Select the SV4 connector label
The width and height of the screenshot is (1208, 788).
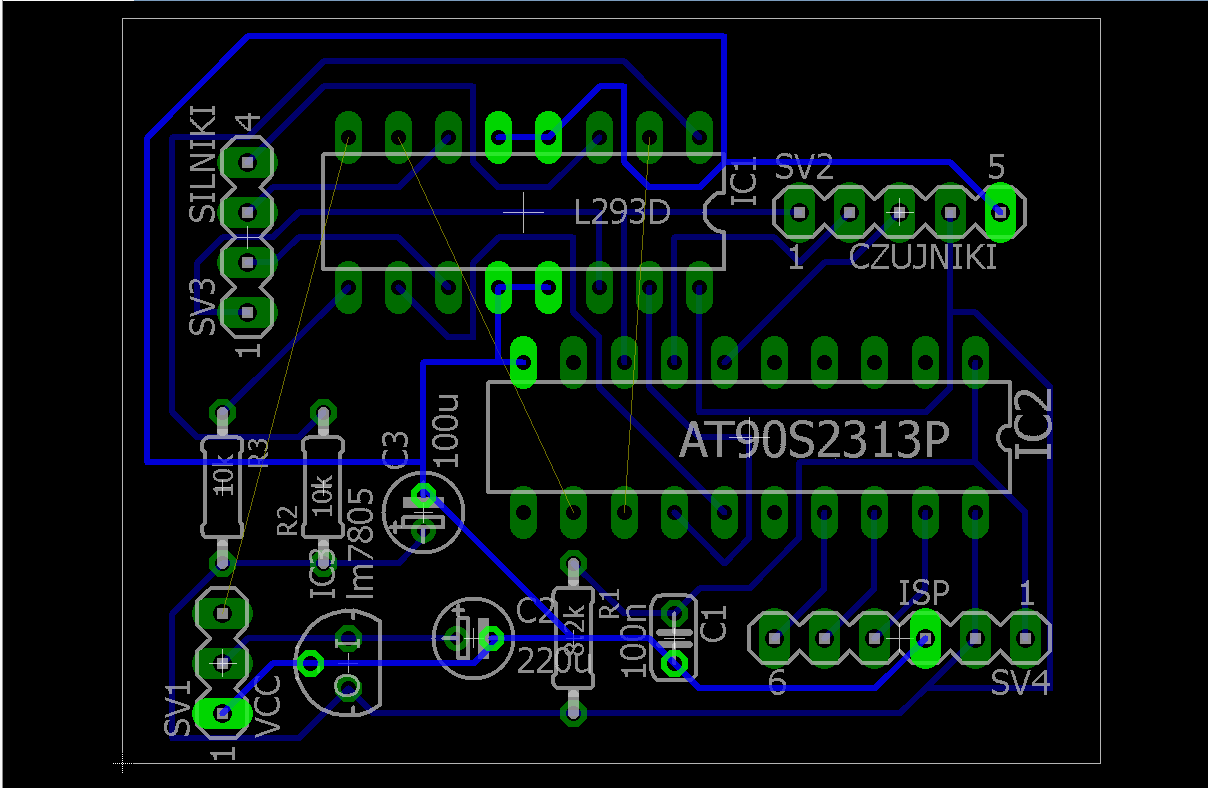[1021, 683]
